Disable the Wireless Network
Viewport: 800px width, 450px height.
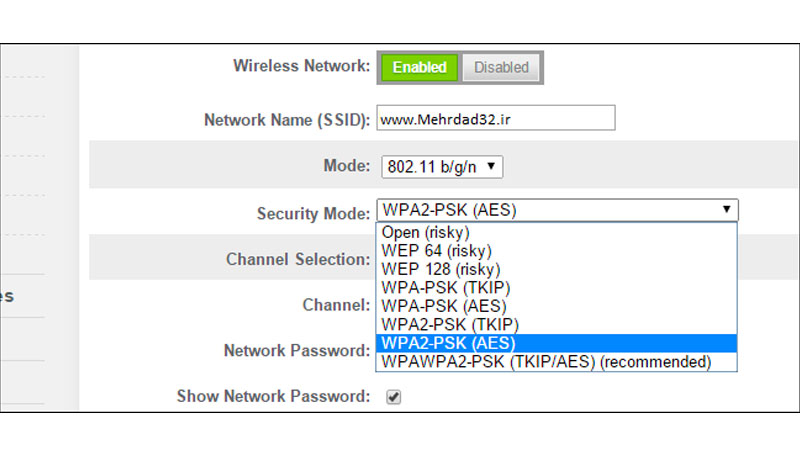click(501, 67)
